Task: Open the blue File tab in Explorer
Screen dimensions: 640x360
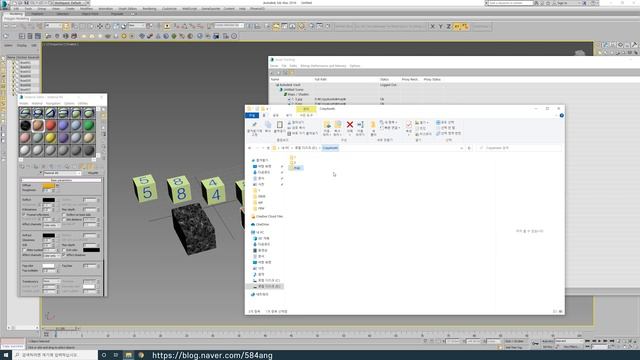Action: point(253,116)
